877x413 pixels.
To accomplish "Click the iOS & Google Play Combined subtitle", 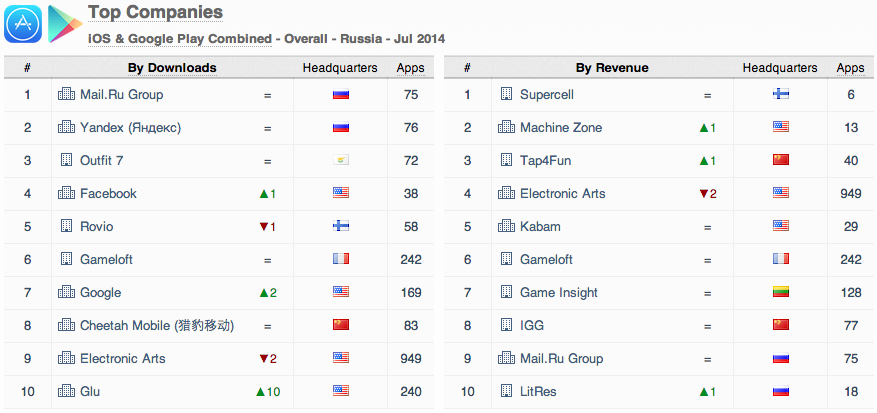I will pyautogui.click(x=180, y=38).
